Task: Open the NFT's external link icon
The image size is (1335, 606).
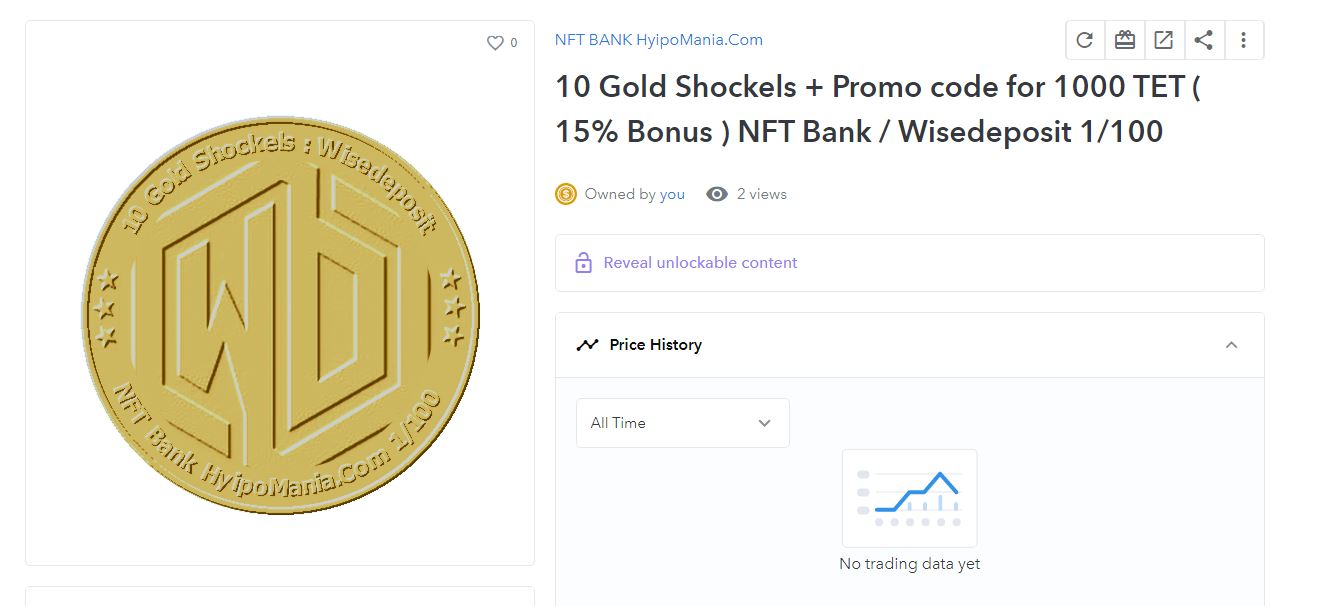Action: point(1164,40)
